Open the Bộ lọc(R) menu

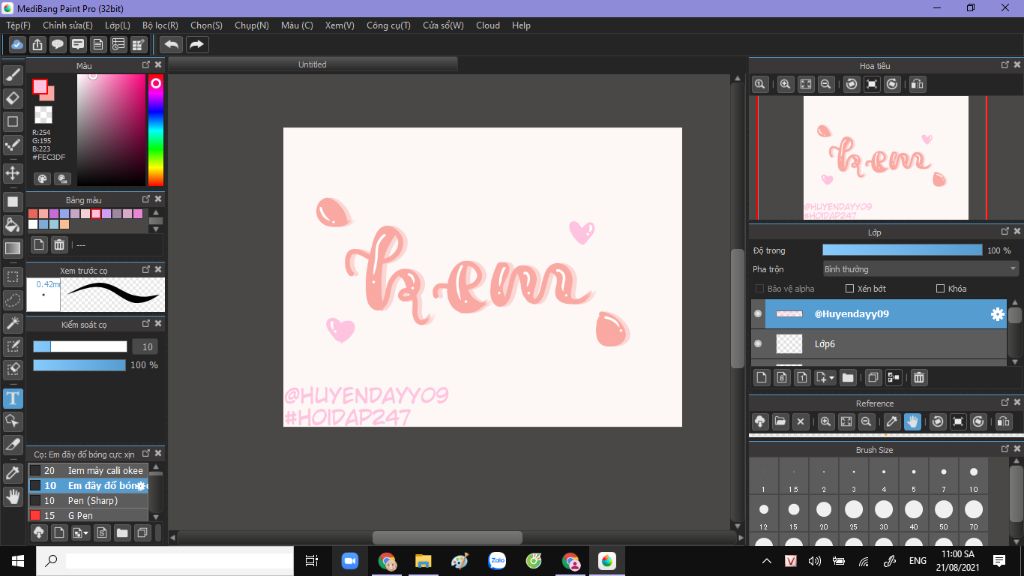coord(160,25)
